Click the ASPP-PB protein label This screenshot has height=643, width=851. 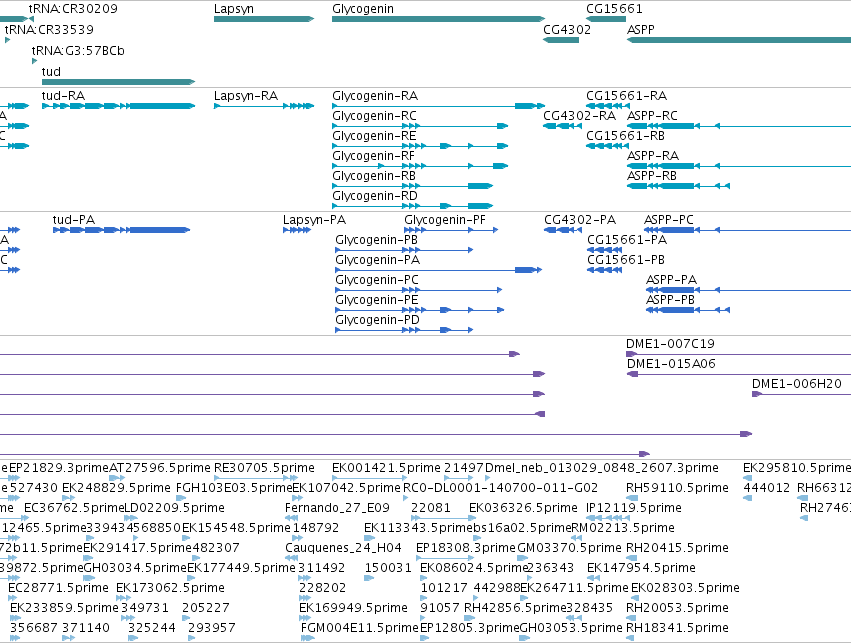click(x=670, y=300)
